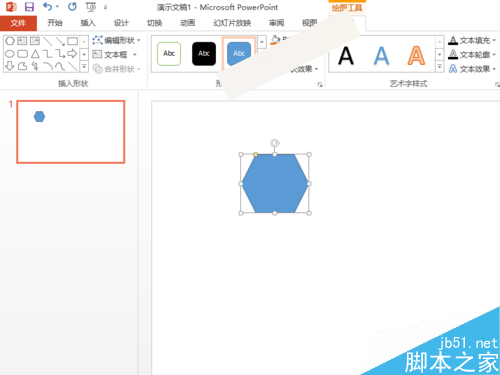500x375 pixels.
Task: Click the 文本框 (Text Box) button
Action: [x=110, y=54]
